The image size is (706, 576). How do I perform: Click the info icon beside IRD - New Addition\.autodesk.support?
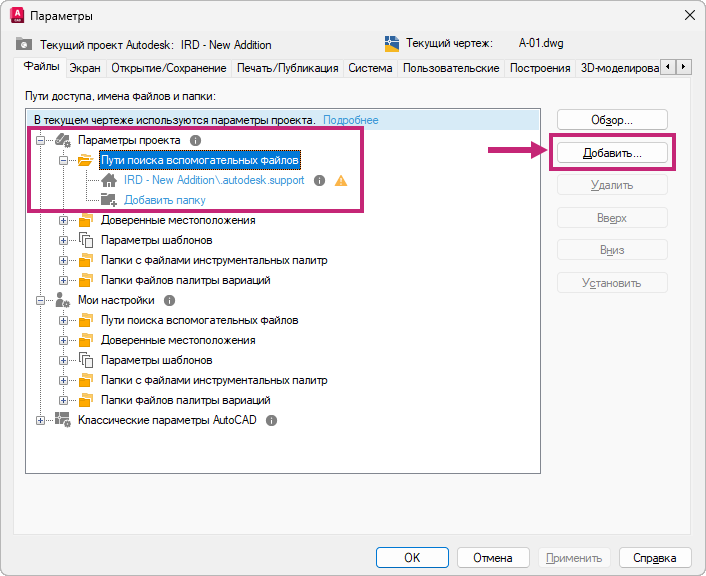click(319, 181)
